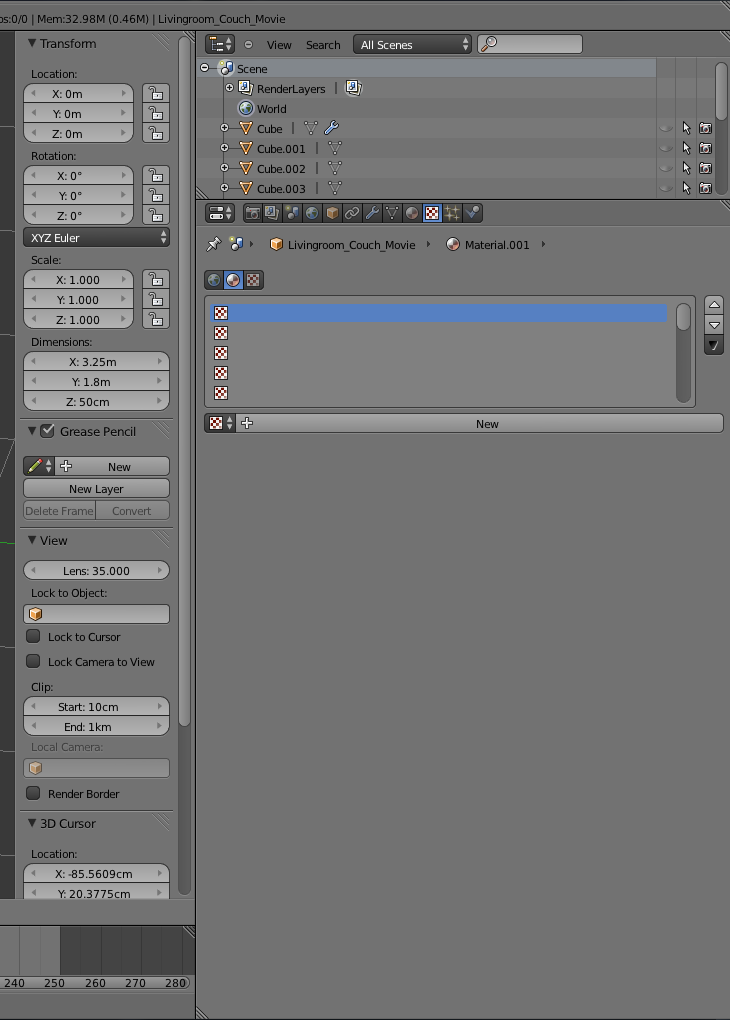Toggle Location X lock
This screenshot has height=1020, width=730.
point(156,94)
